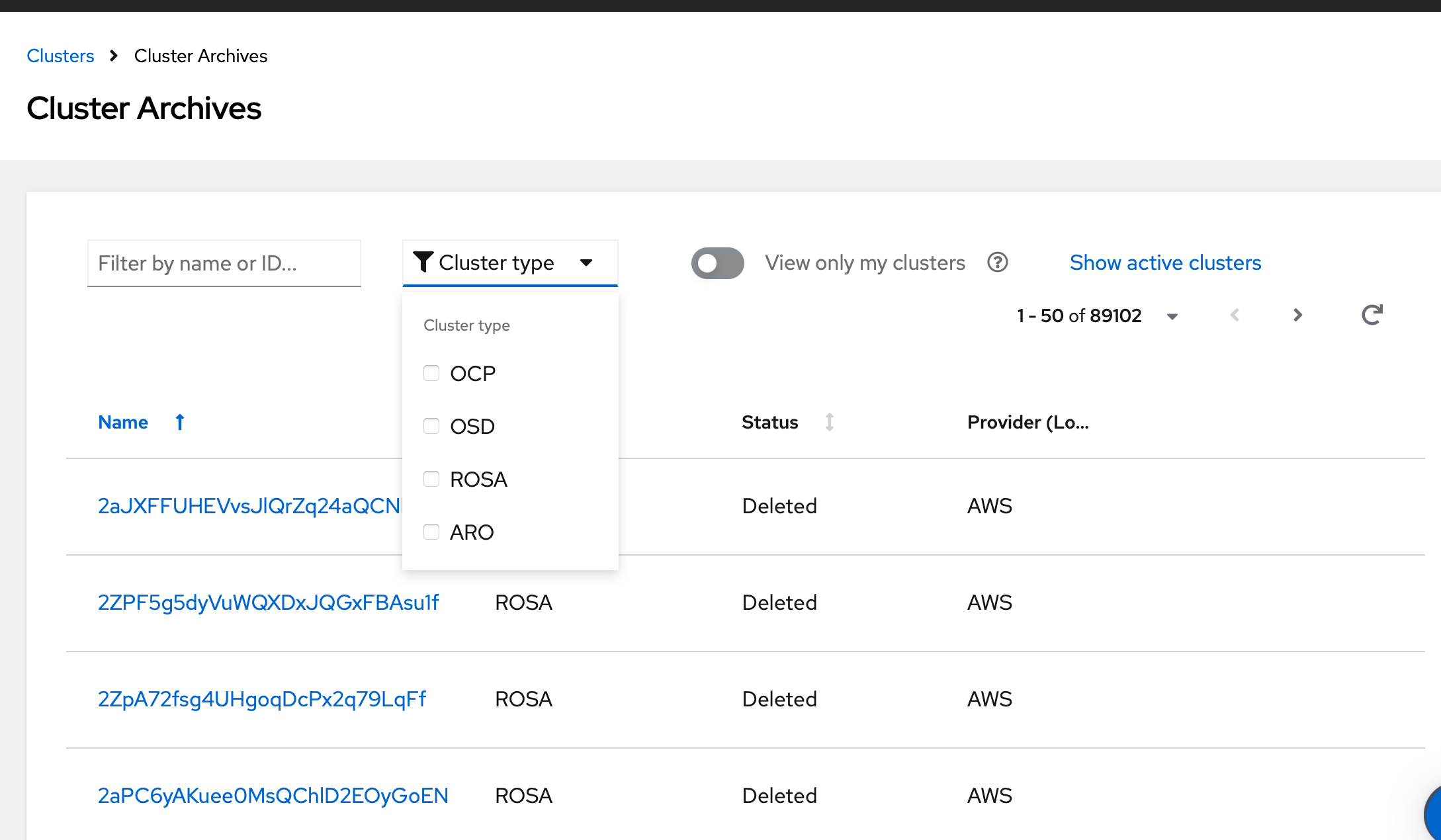Check the OCP checkbox
This screenshot has height=840, width=1441.
(x=431, y=373)
